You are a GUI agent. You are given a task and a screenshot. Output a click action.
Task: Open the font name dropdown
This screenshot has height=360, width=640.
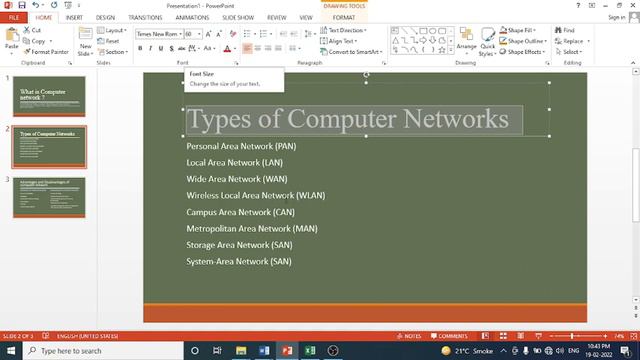pos(180,34)
